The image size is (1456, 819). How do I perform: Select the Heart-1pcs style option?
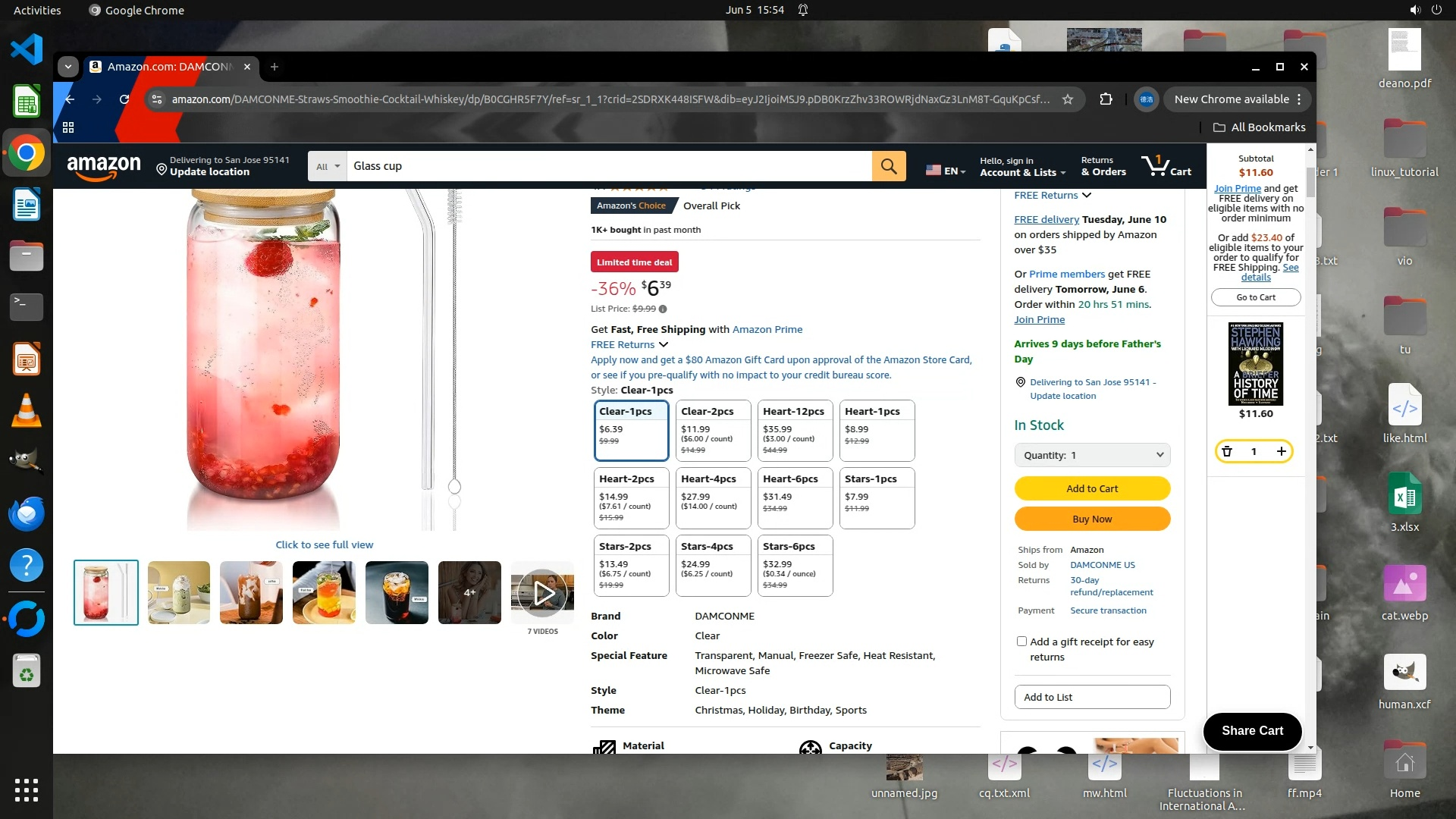(x=877, y=430)
